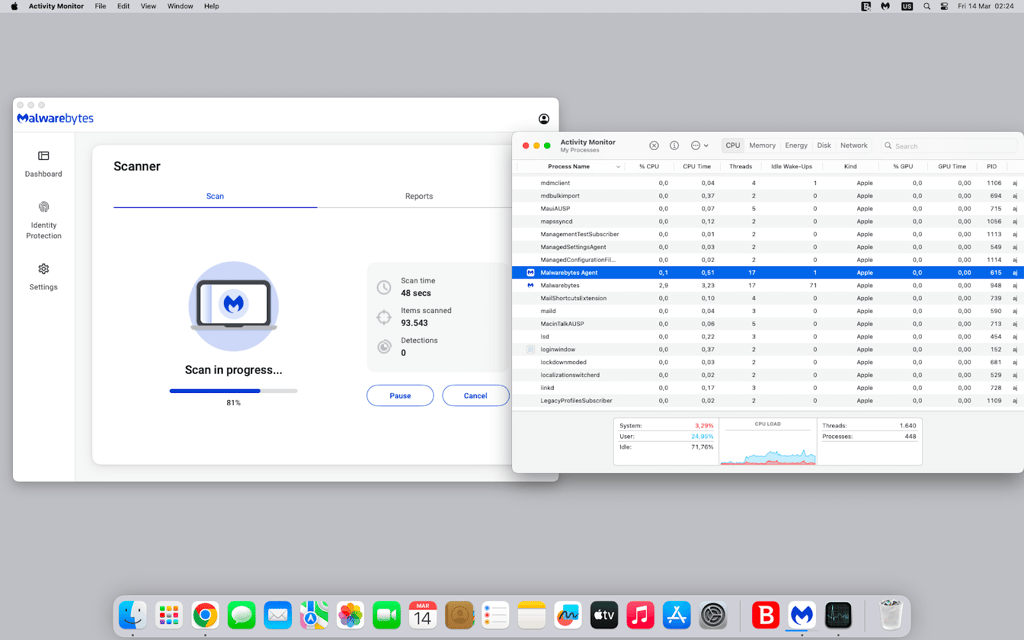Viewport: 1024px width, 640px height.
Task: Sort by PID column header
Action: (991, 167)
